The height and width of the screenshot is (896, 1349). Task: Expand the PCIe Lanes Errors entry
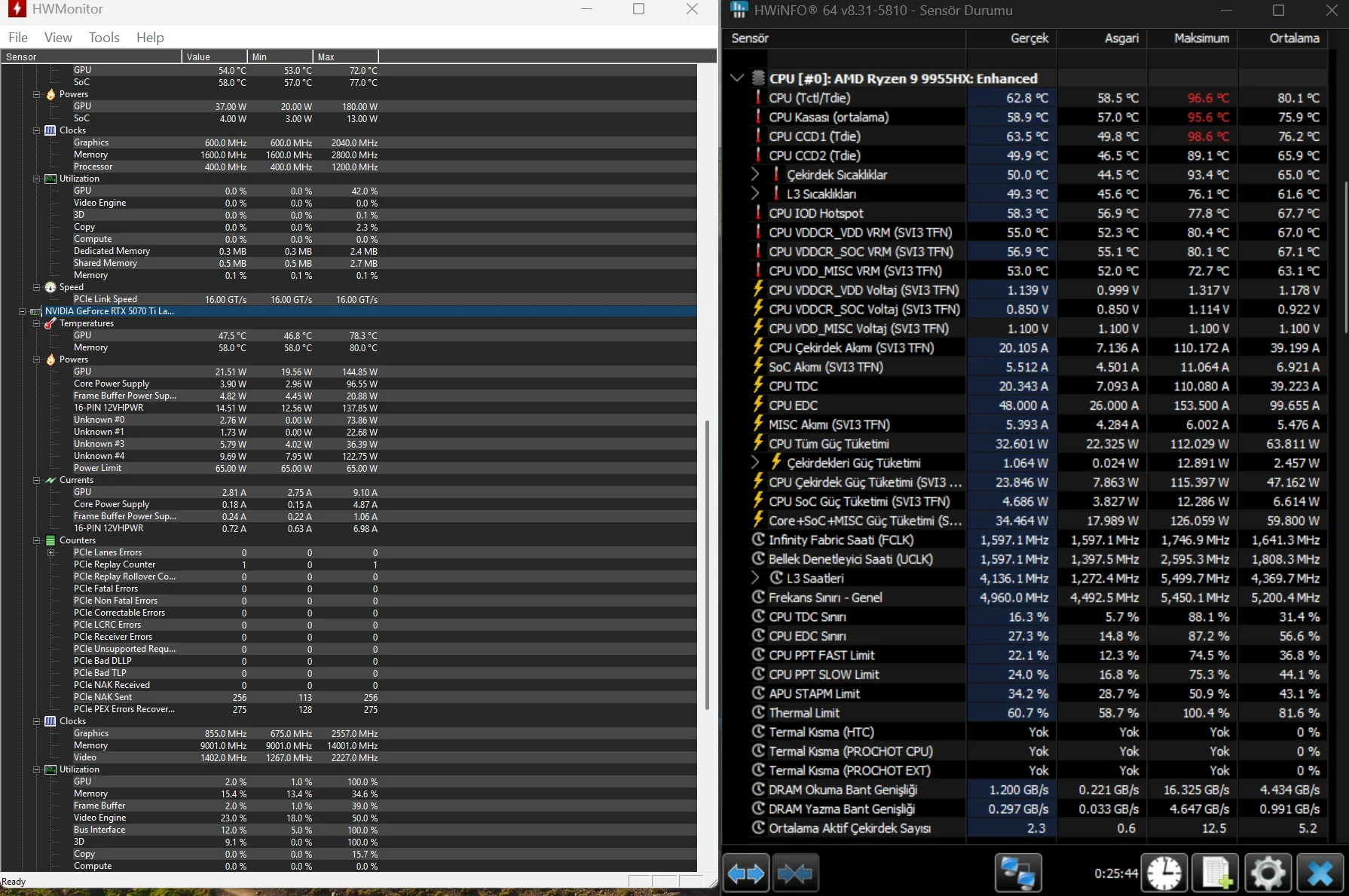click(50, 552)
